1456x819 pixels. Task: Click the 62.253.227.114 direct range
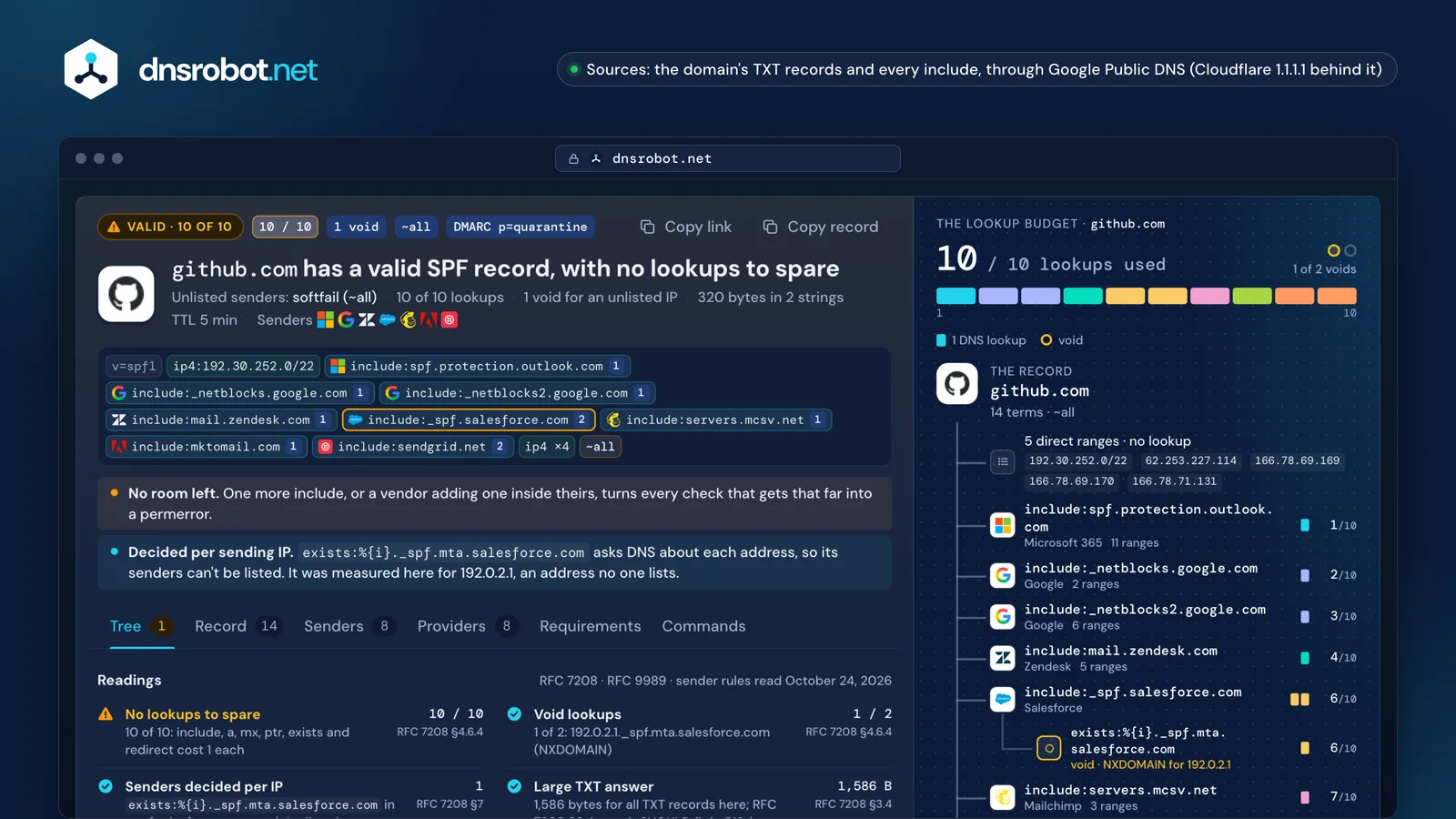[1190, 460]
